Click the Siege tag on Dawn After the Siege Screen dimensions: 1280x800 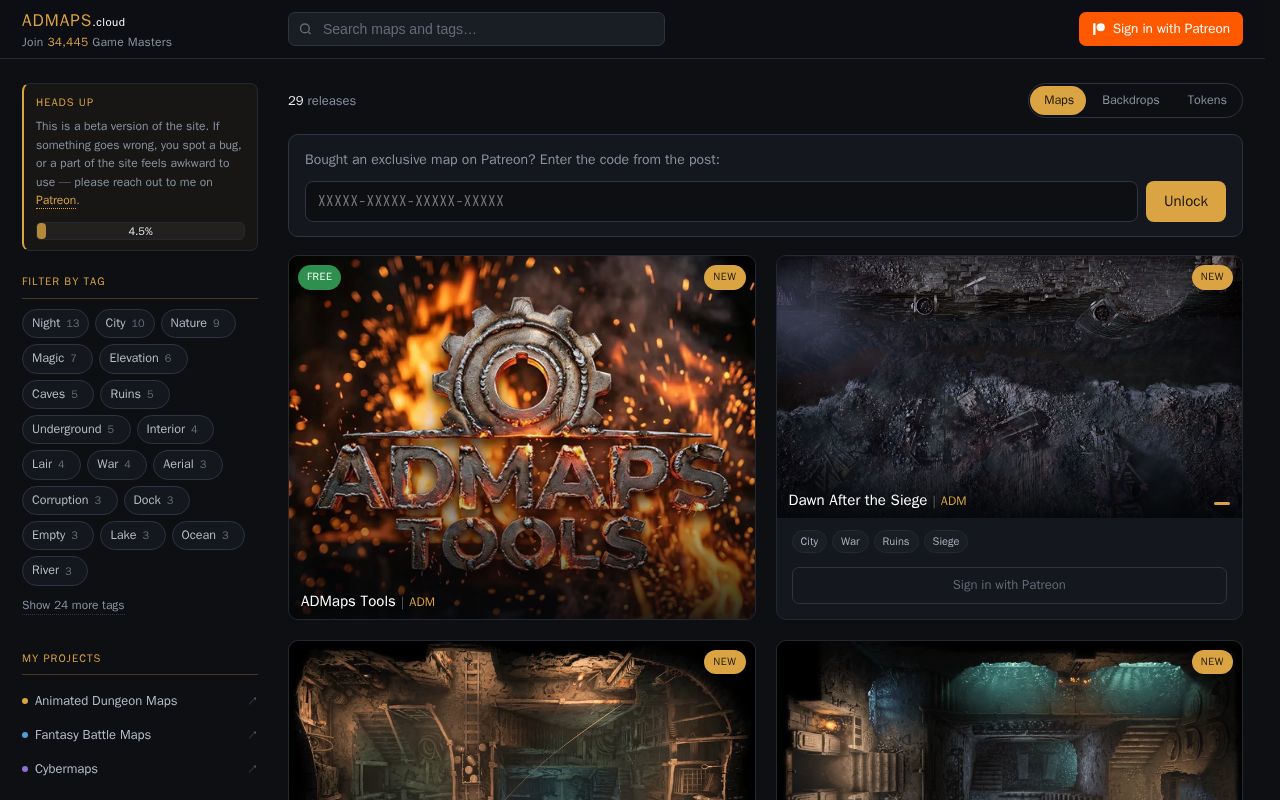pyautogui.click(x=946, y=541)
